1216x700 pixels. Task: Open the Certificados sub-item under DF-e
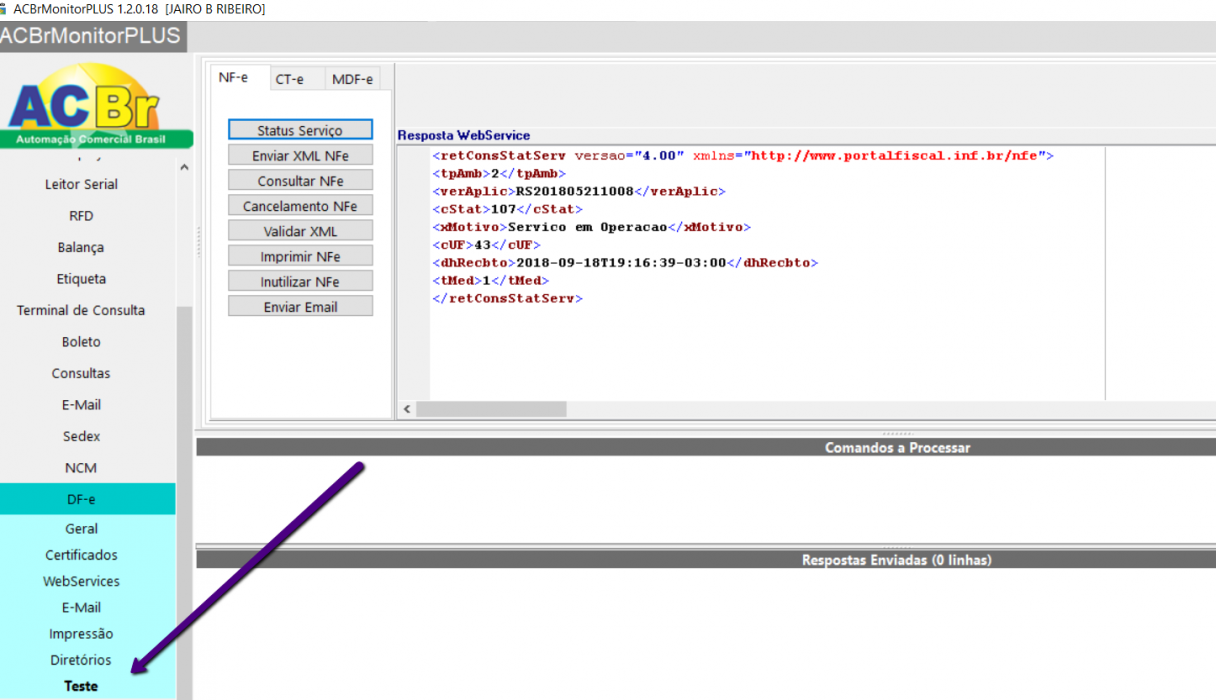tap(81, 554)
